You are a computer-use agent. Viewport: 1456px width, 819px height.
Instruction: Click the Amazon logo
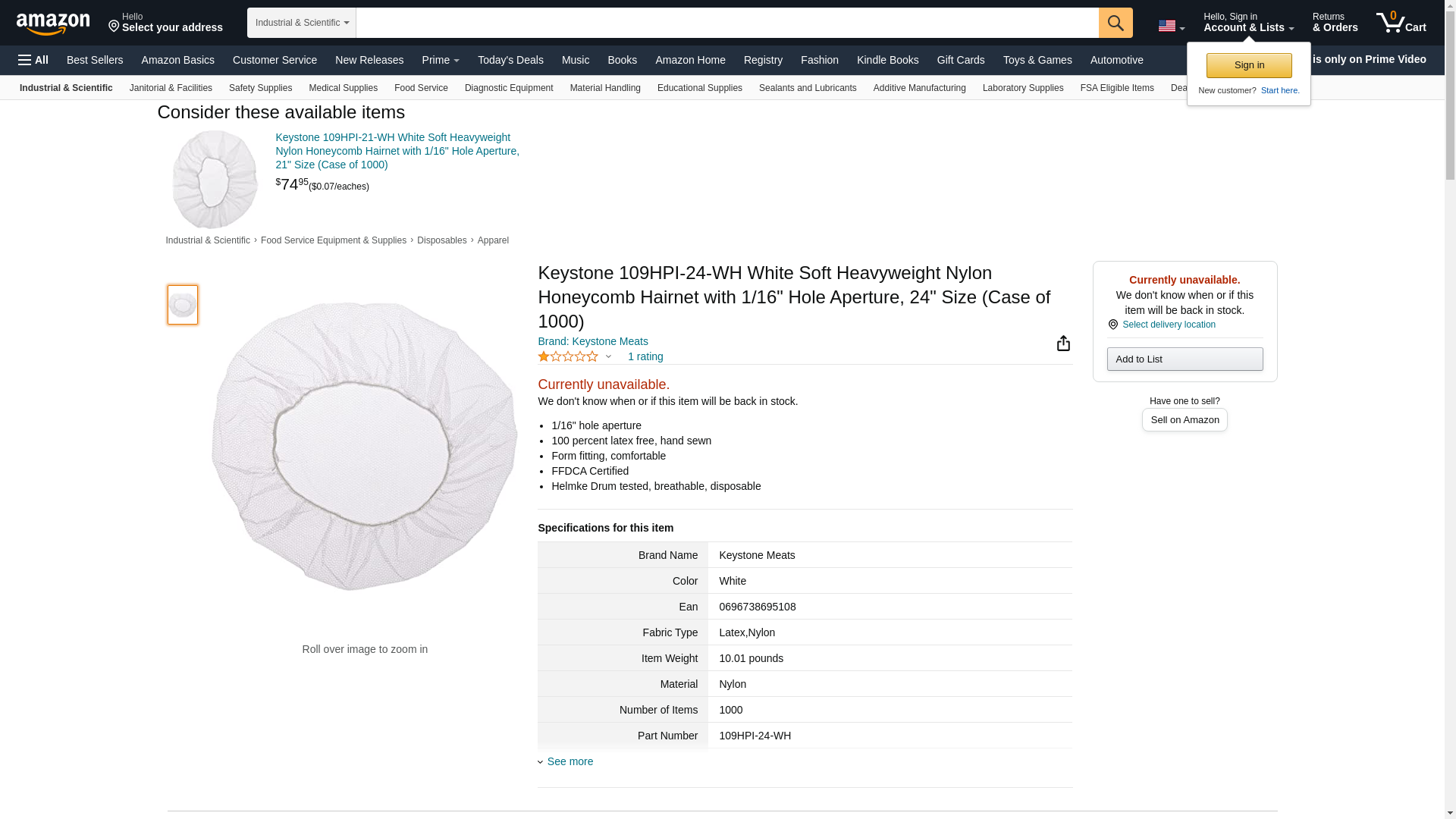pyautogui.click(x=53, y=24)
